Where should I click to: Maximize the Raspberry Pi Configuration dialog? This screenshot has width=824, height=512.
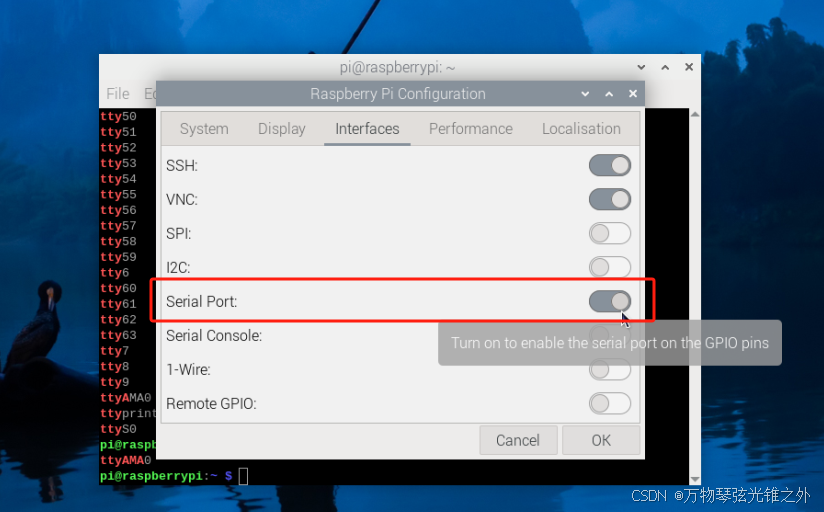point(609,94)
